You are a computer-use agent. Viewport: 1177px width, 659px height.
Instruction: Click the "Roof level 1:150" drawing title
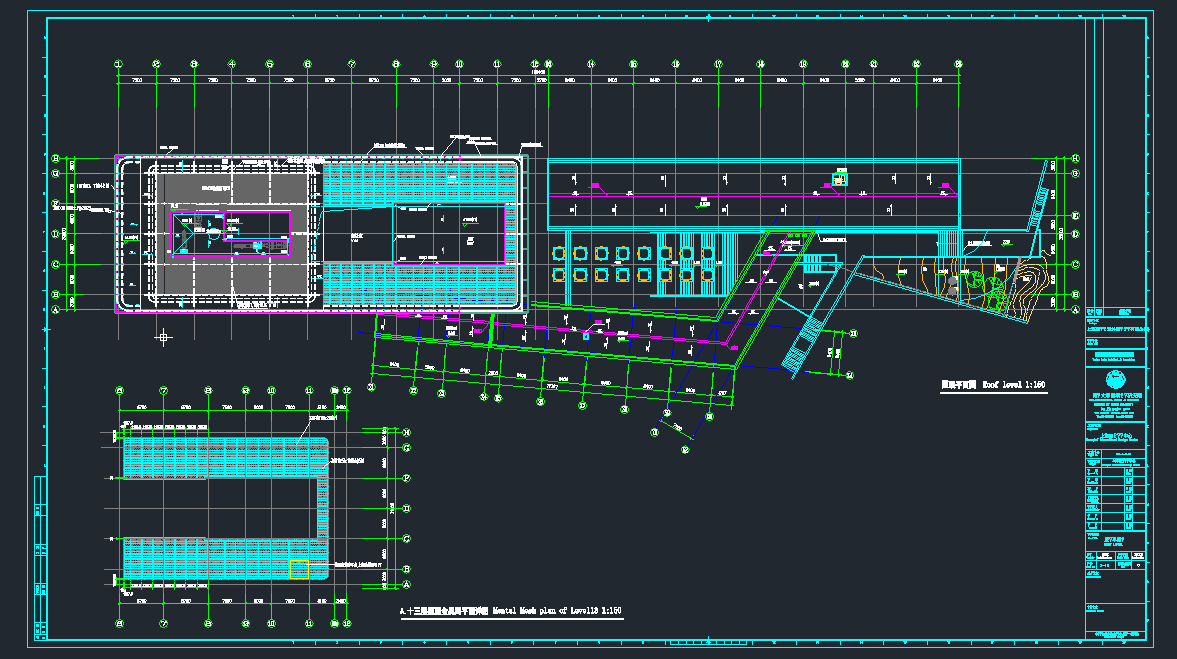coord(993,384)
